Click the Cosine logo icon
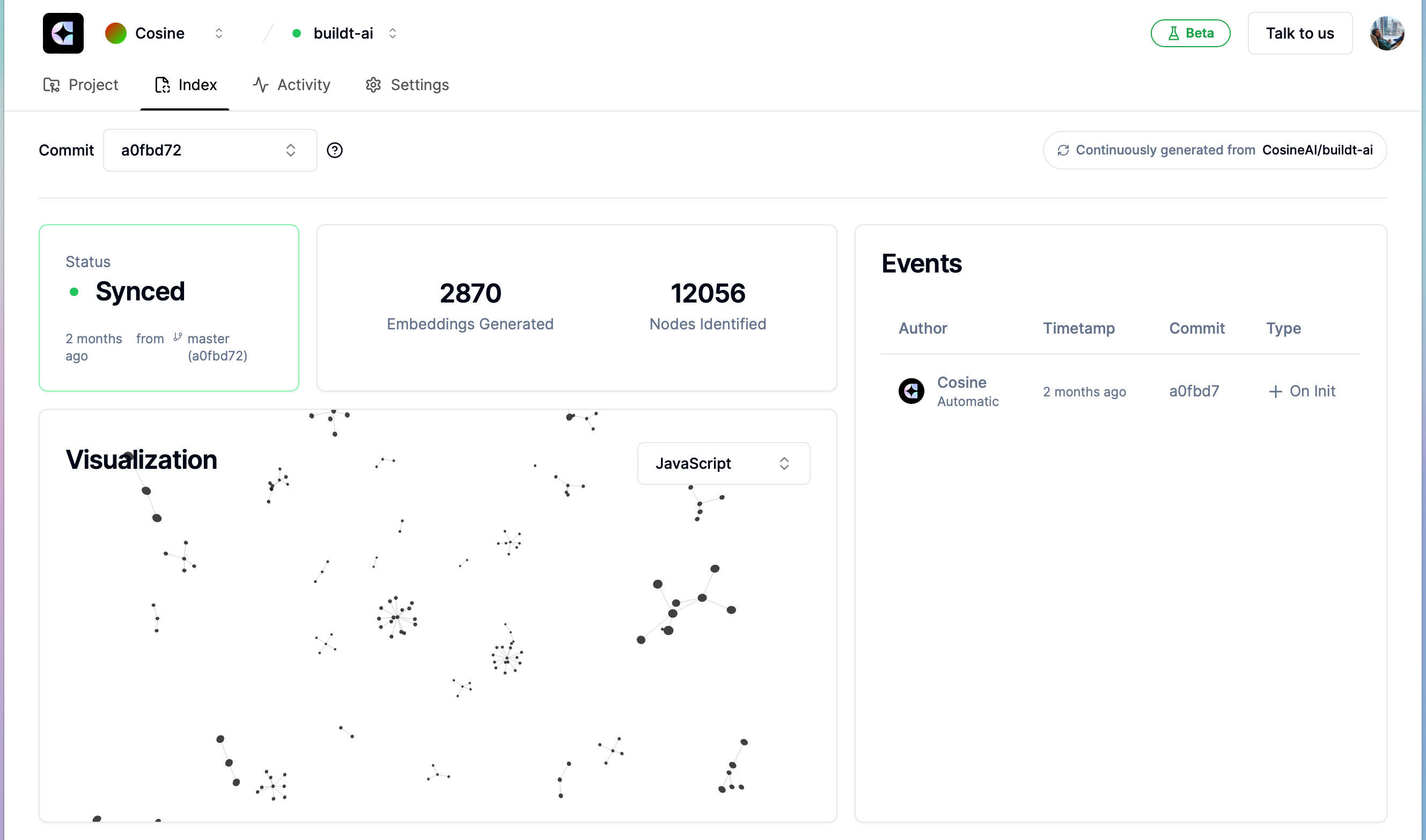The height and width of the screenshot is (840, 1426). (63, 33)
